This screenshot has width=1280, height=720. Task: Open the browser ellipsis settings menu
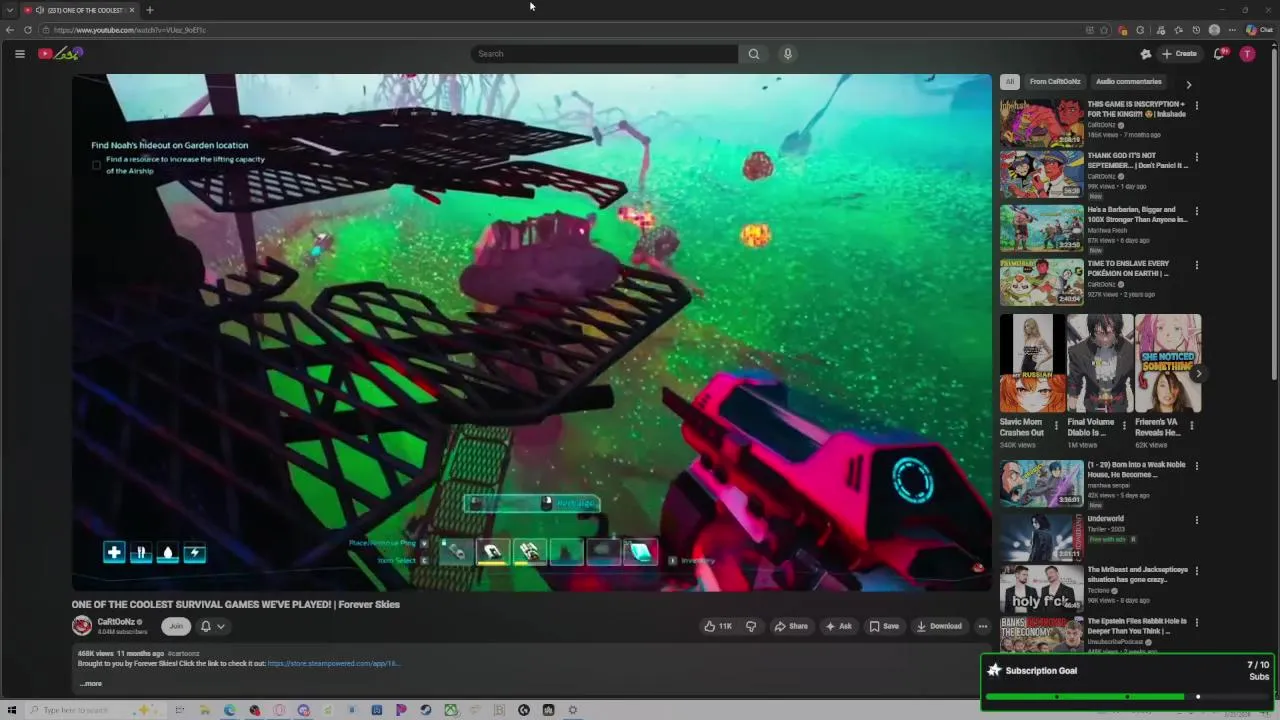1232,30
